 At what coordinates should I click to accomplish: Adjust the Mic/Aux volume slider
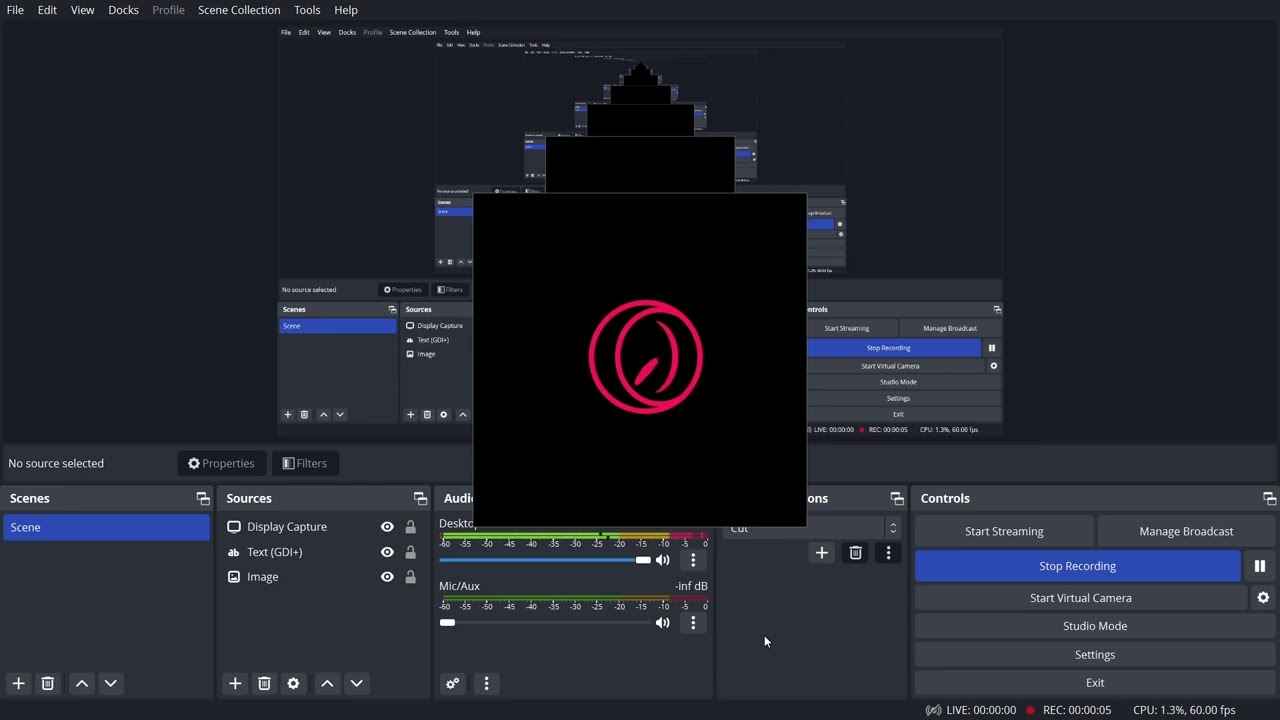coord(545,623)
